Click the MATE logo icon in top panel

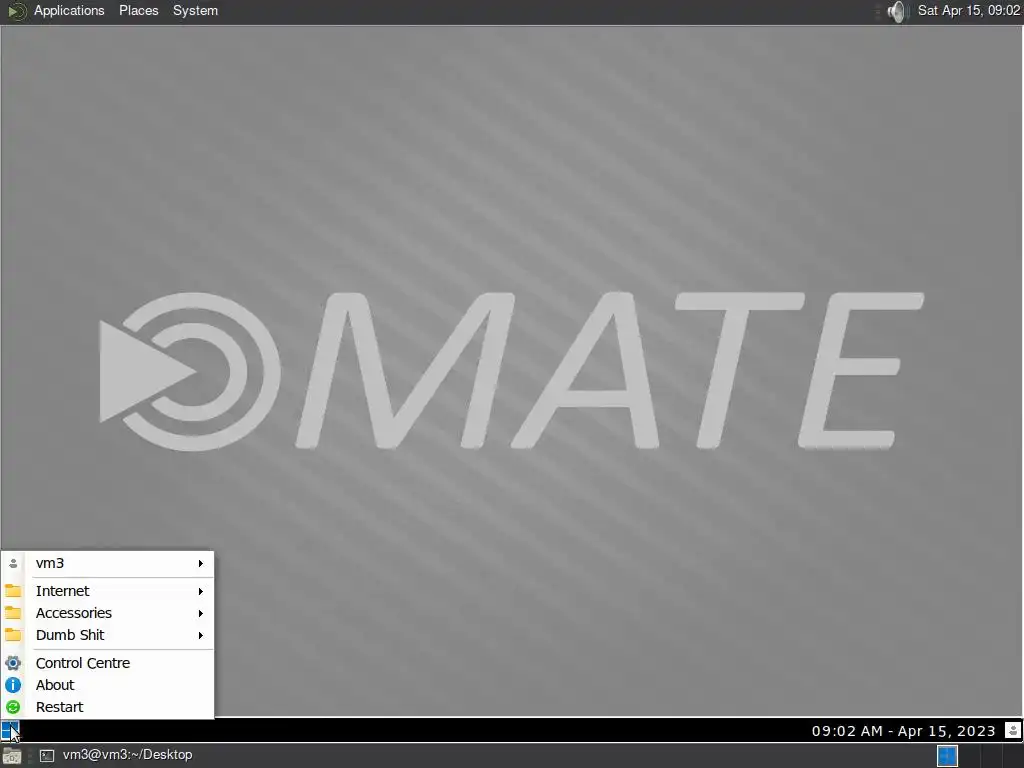(x=17, y=11)
